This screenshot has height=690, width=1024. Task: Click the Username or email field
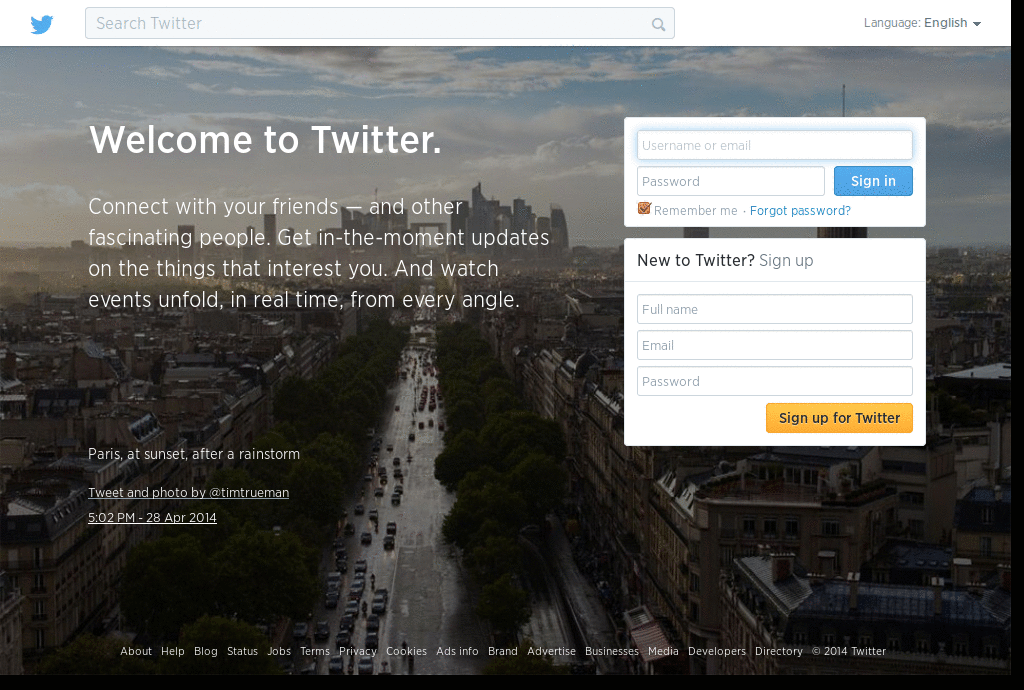click(775, 145)
